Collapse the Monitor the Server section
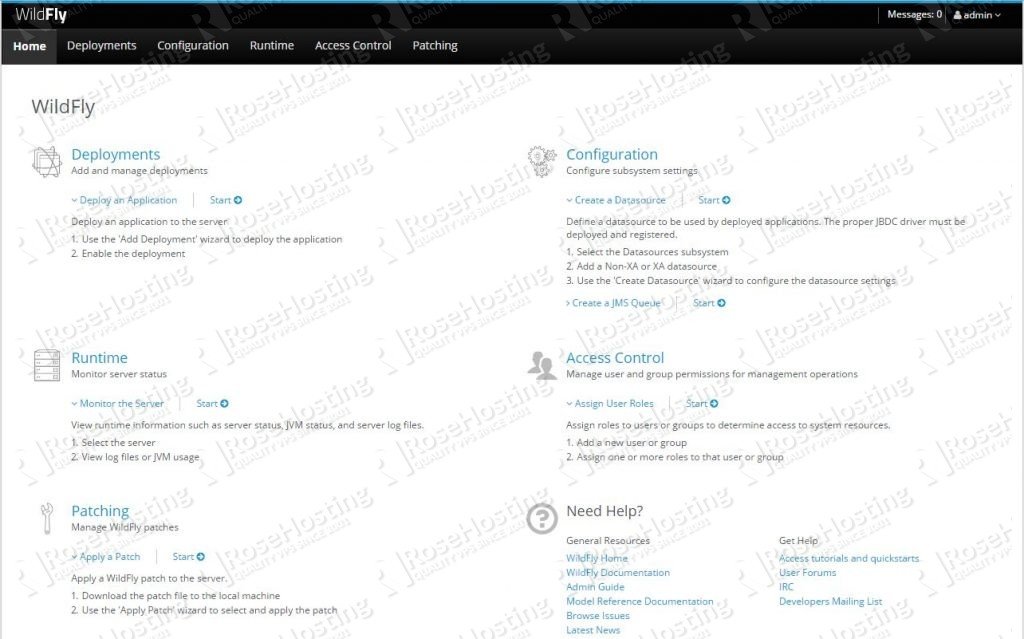This screenshot has height=639, width=1024. [x=117, y=404]
